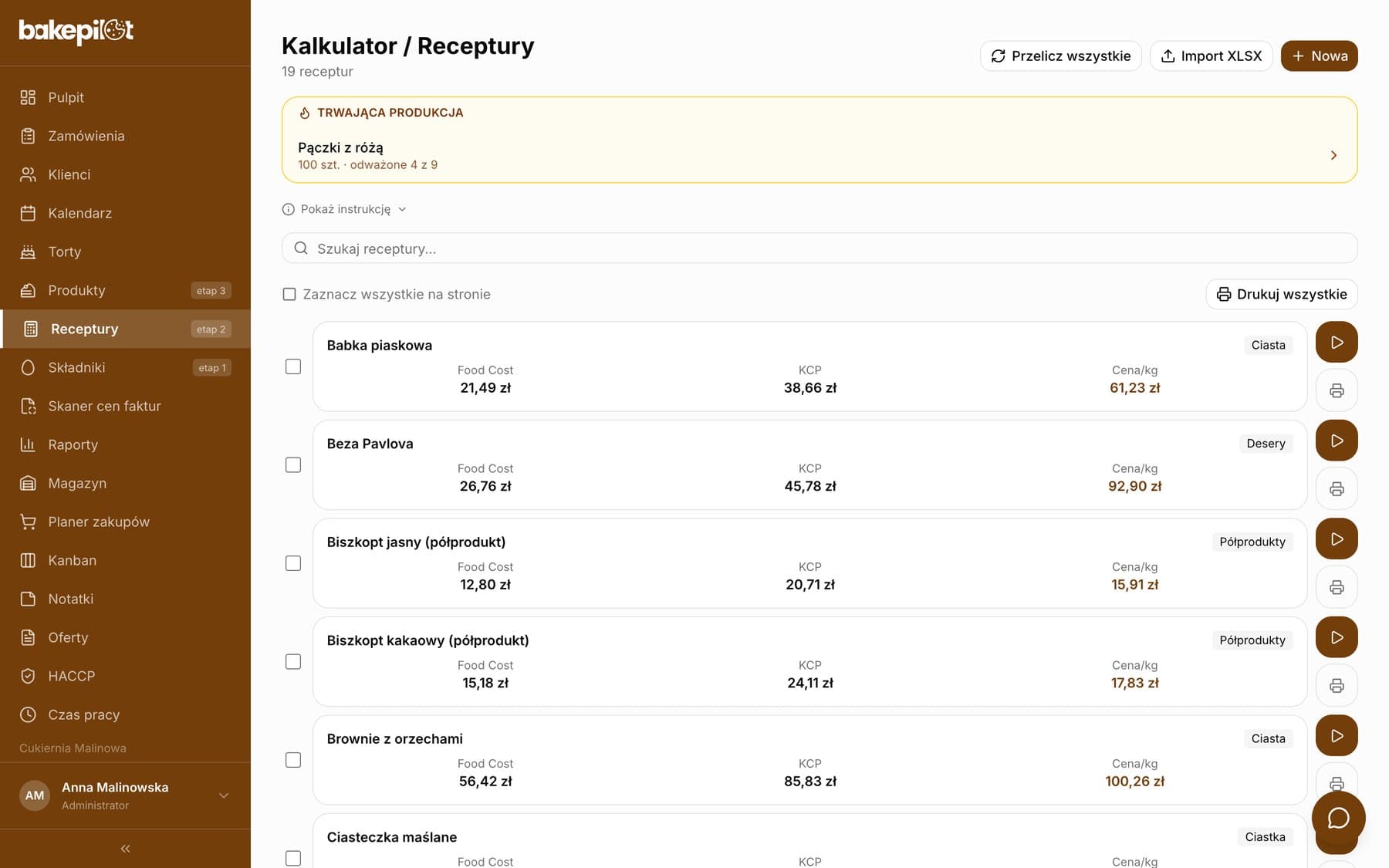Click the search magnifier icon
The image size is (1389, 868).
tap(301, 248)
